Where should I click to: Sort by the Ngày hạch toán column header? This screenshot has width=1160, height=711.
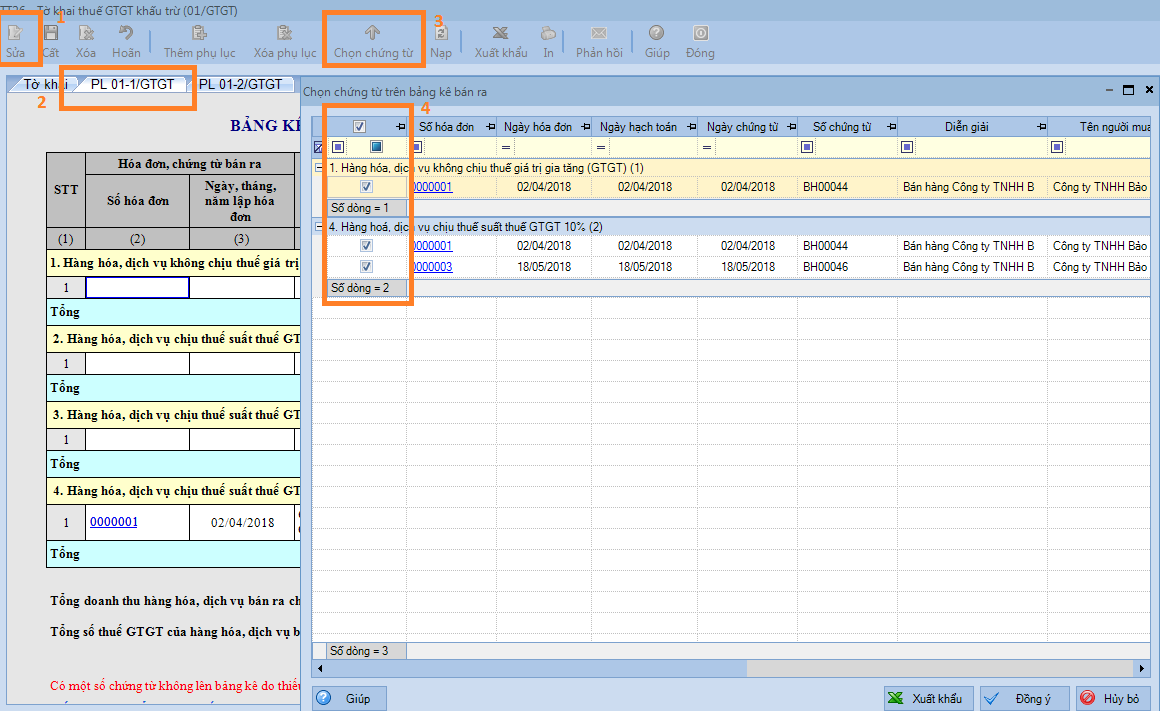coord(638,127)
